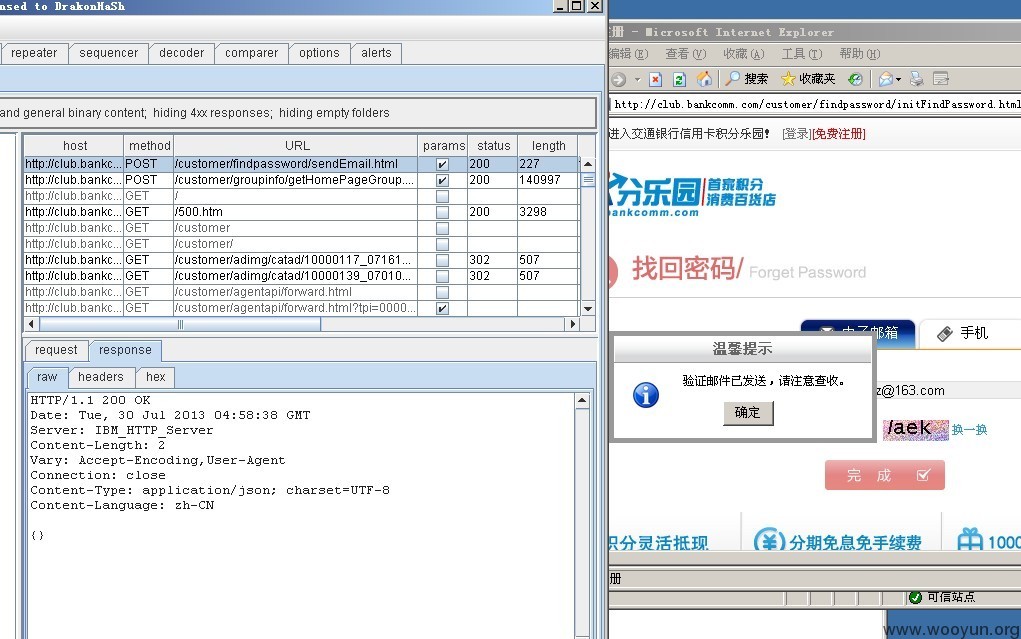1021x639 pixels.
Task: Open IE 查看(V) menu
Action: click(x=685, y=54)
